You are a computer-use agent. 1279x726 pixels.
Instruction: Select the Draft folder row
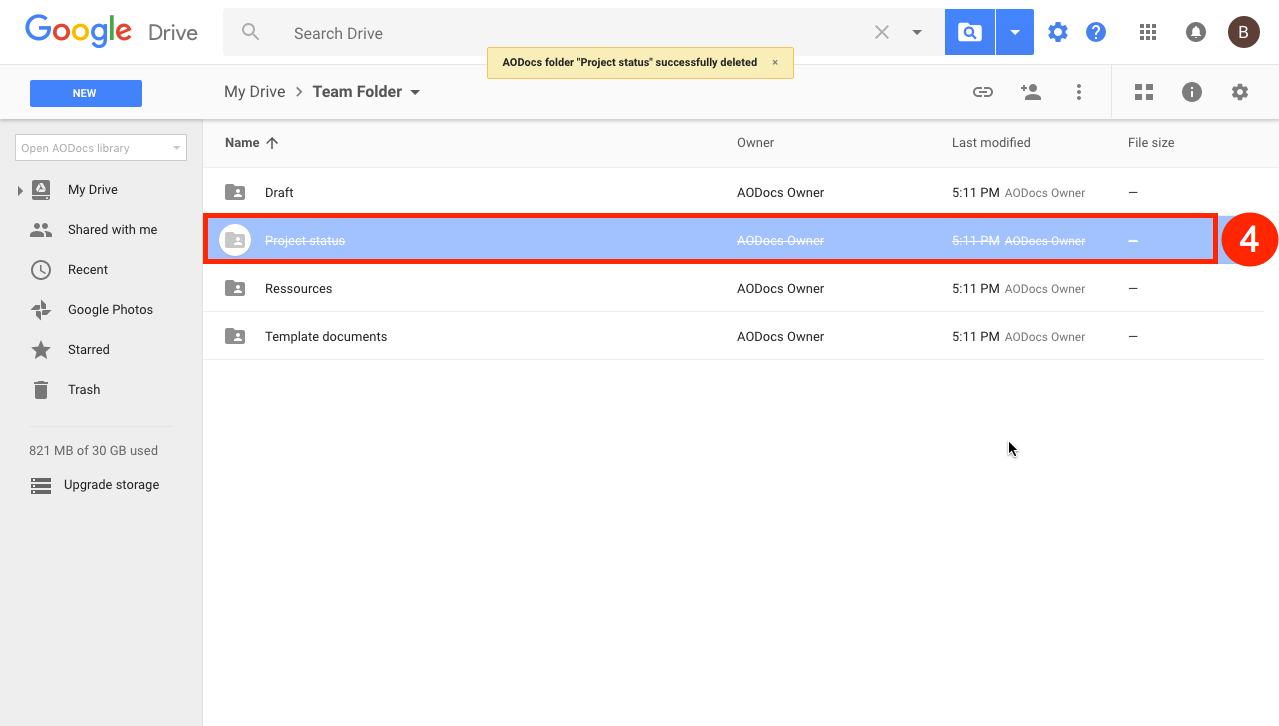point(733,192)
